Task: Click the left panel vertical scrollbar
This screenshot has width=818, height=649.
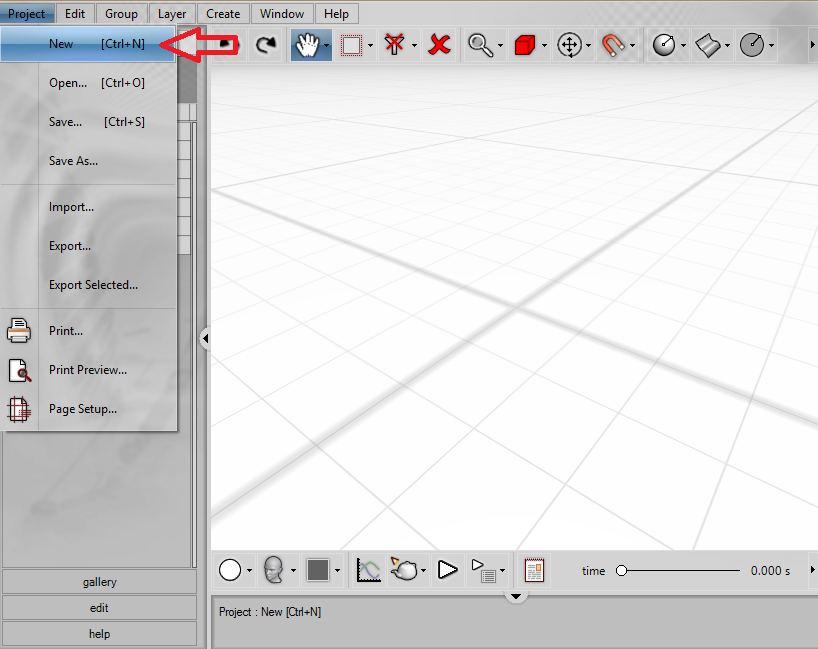Action: 194,344
